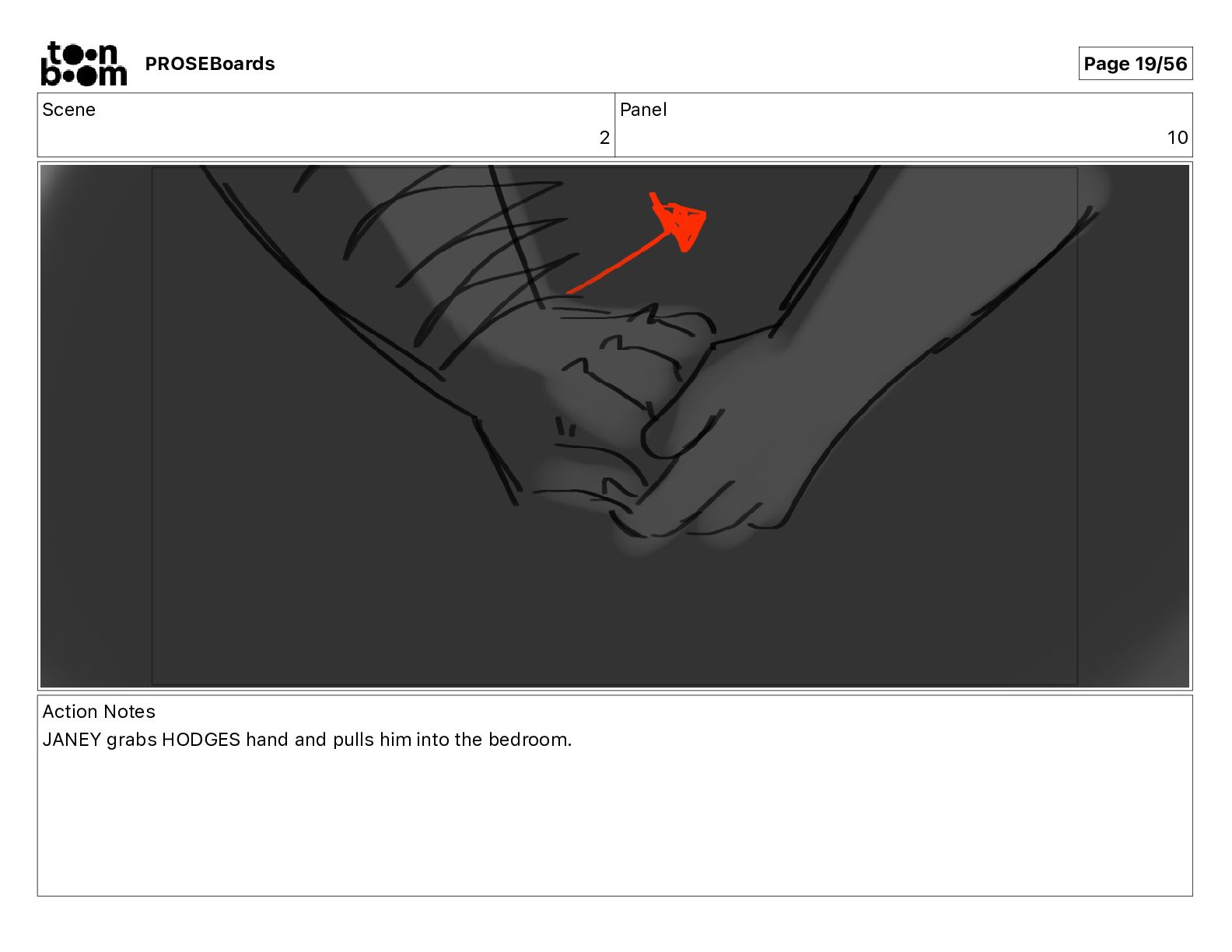Click the Scene label
The height and width of the screenshot is (952, 1232).
[x=68, y=110]
